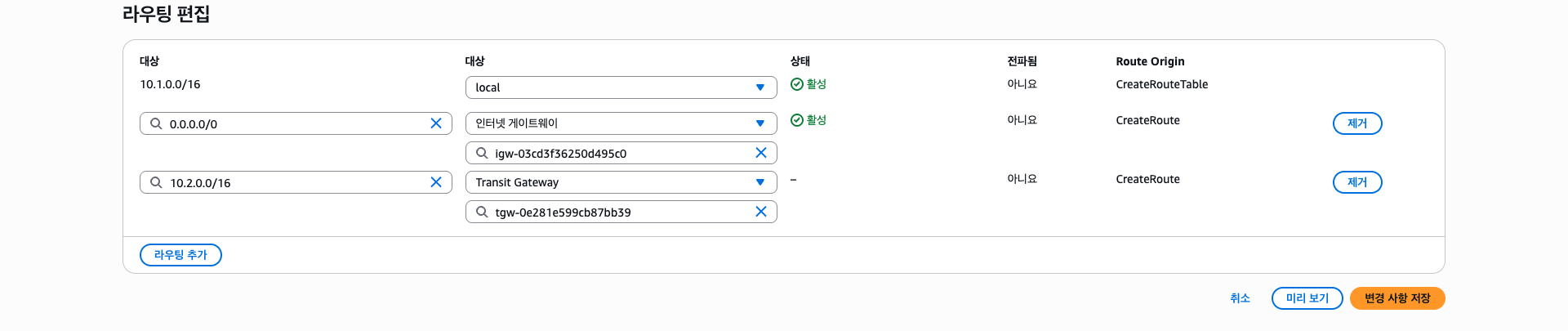This screenshot has width=1568, height=331.
Task: Clear the igw-03cd3f36250d495c0 target value
Action: point(761,153)
